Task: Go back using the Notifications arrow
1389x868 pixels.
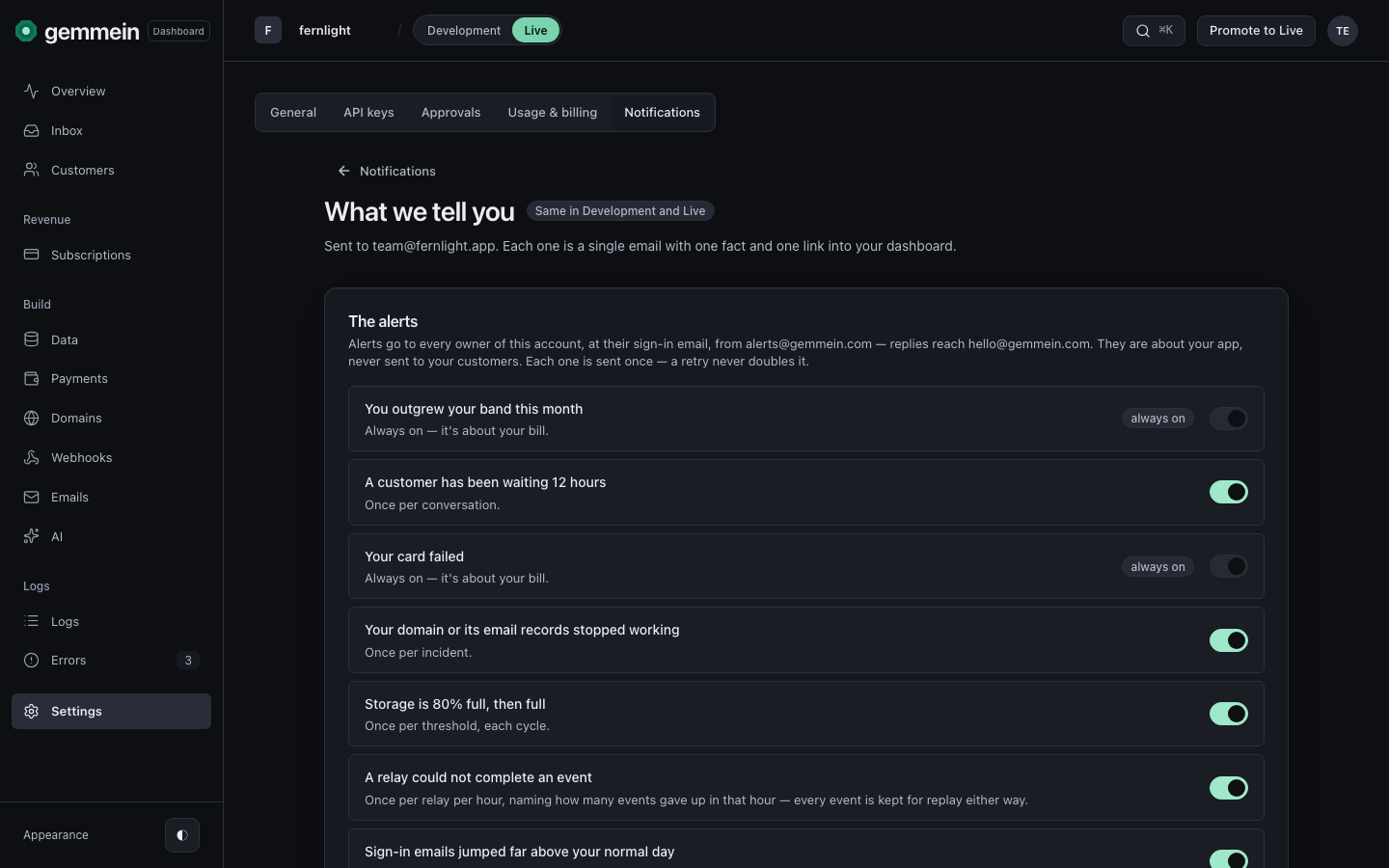Action: [343, 171]
